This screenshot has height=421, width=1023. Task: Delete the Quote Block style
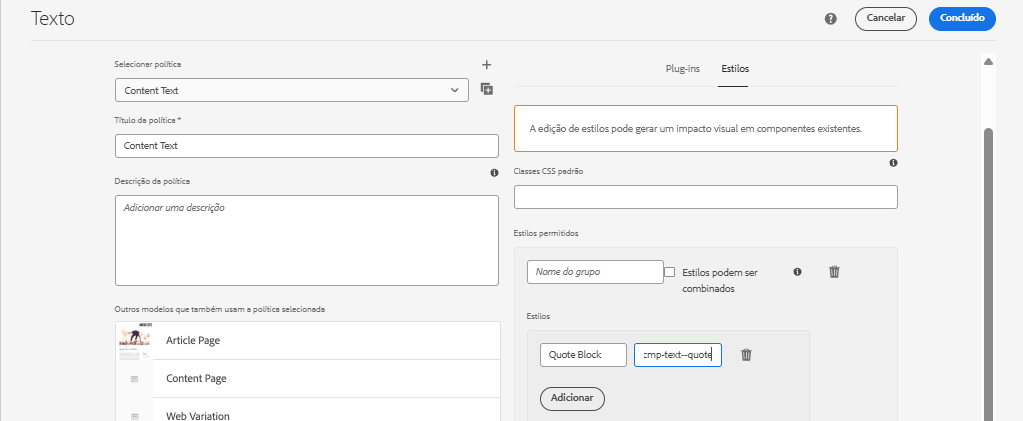(x=746, y=354)
